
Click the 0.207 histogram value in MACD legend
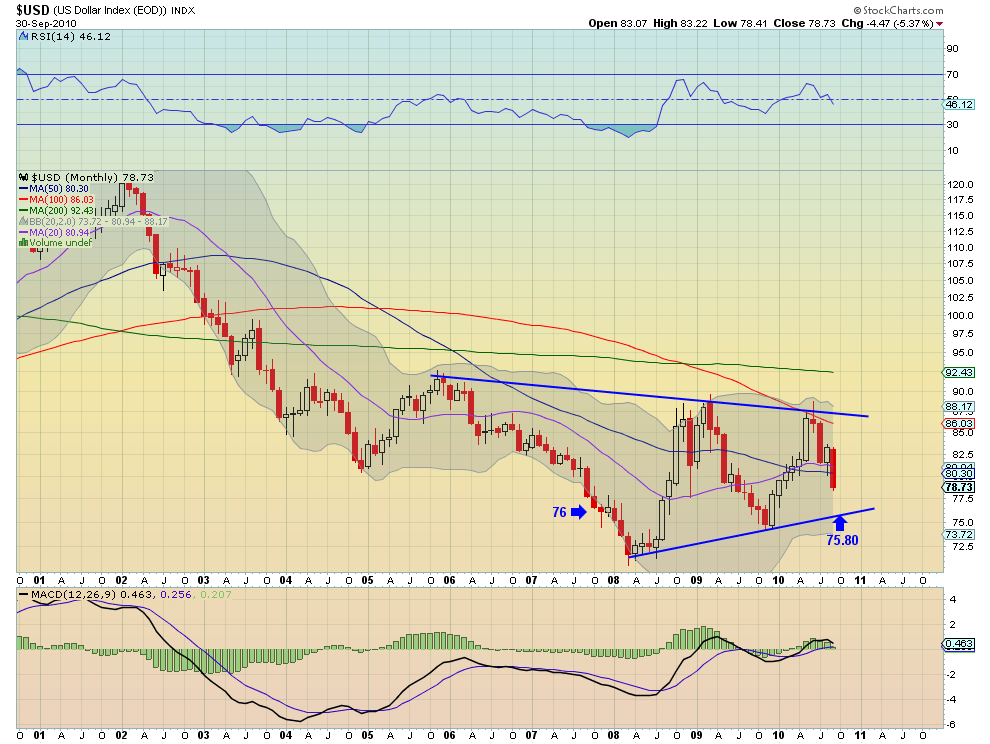click(216, 594)
